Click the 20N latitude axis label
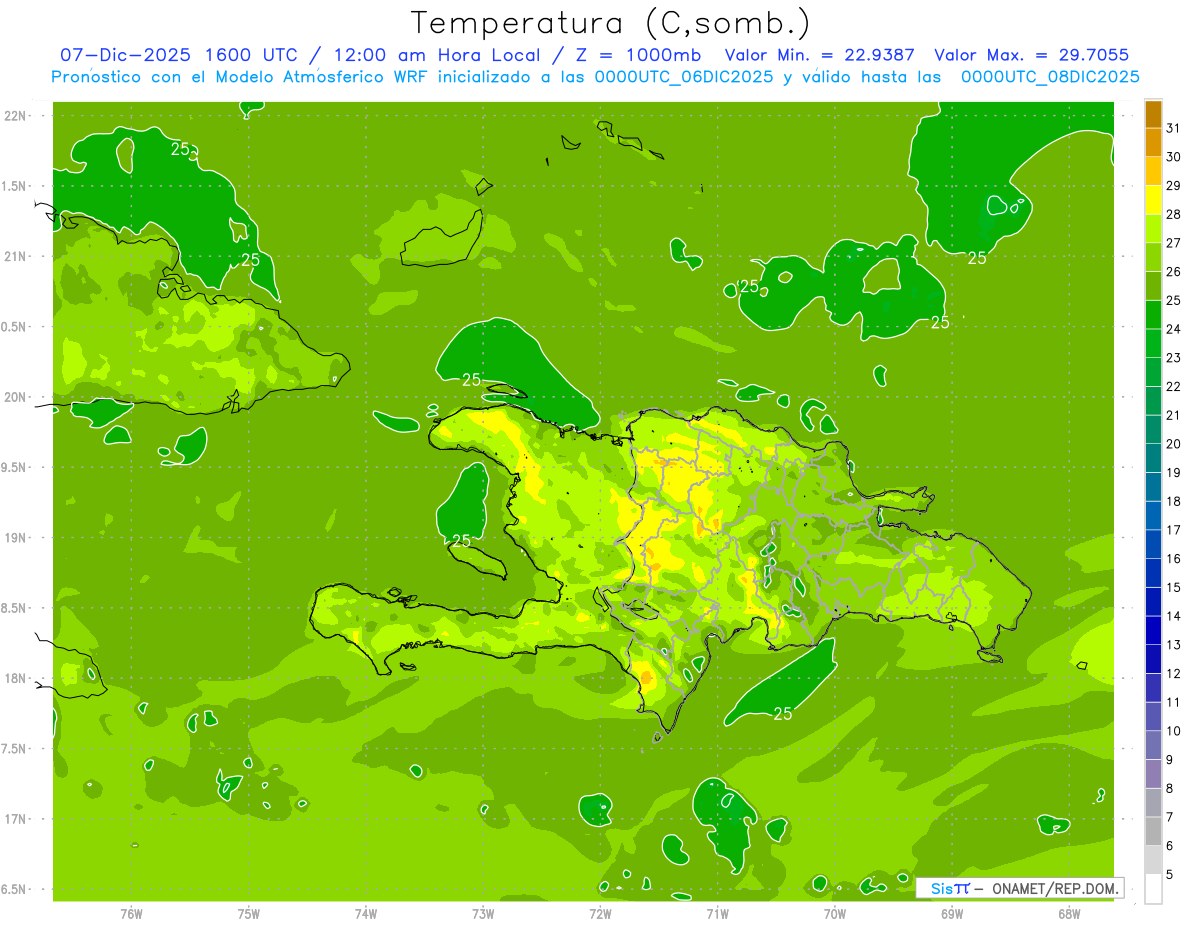 (x=16, y=397)
